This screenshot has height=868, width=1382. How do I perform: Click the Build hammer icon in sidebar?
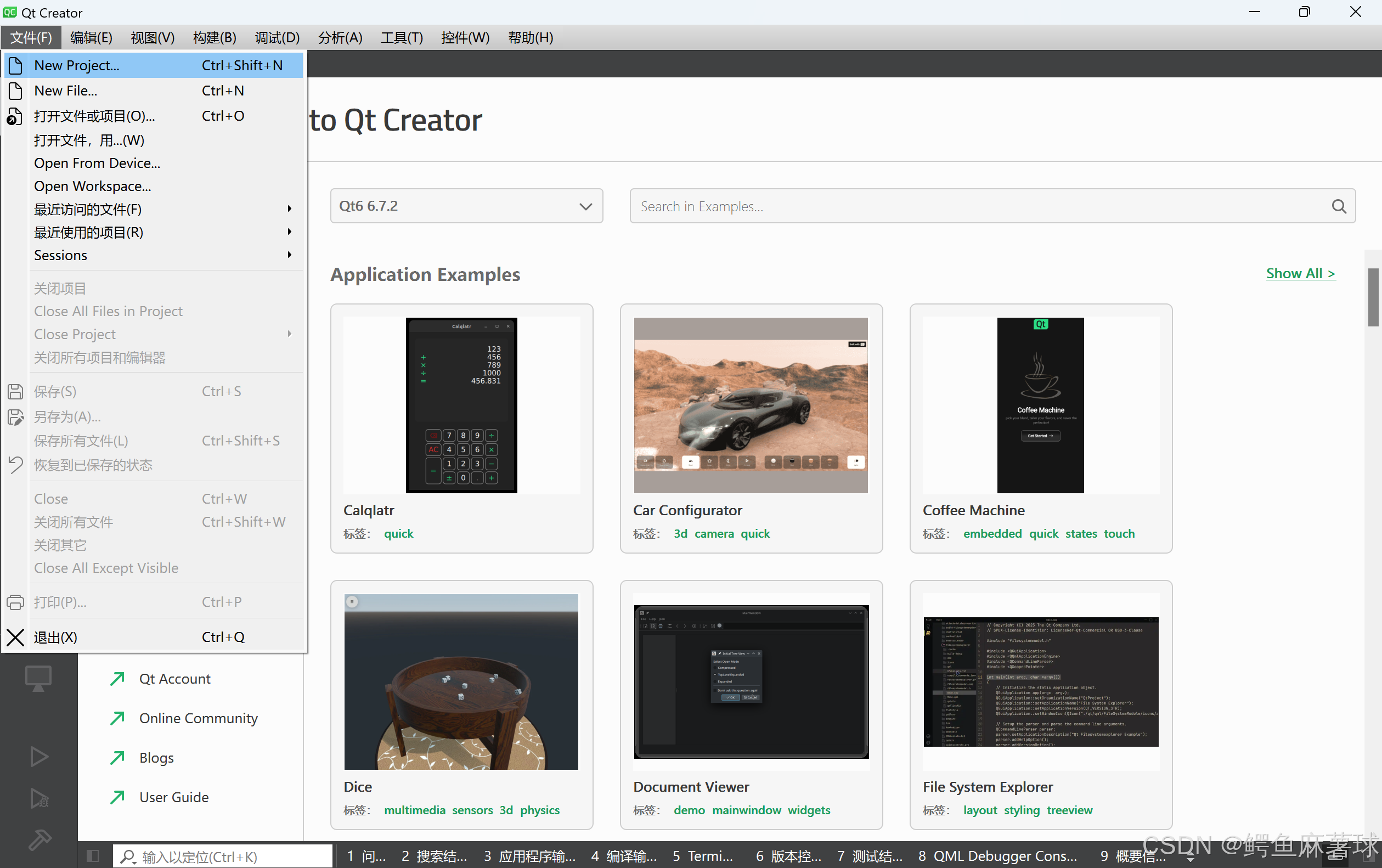click(40, 840)
